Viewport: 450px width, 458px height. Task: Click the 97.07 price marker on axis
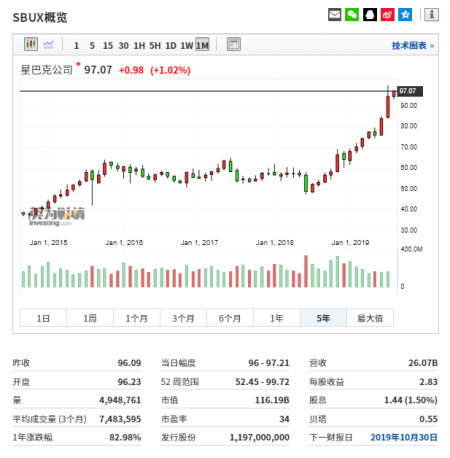click(410, 91)
